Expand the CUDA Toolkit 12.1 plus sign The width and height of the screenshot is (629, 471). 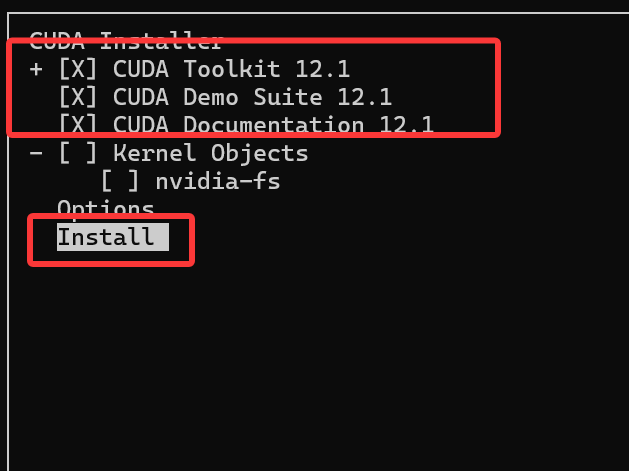[36, 69]
